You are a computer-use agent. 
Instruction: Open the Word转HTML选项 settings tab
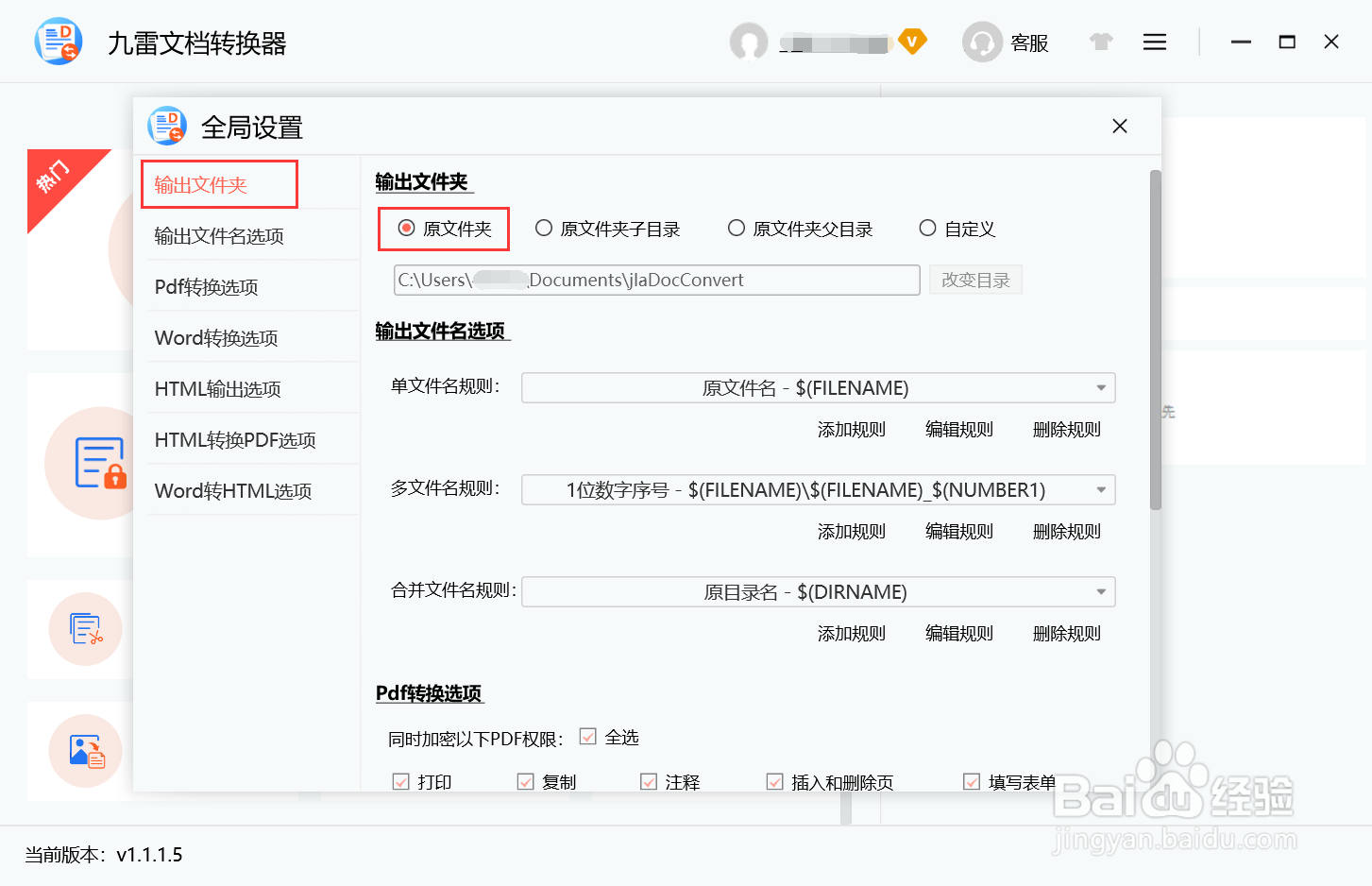pos(233,491)
